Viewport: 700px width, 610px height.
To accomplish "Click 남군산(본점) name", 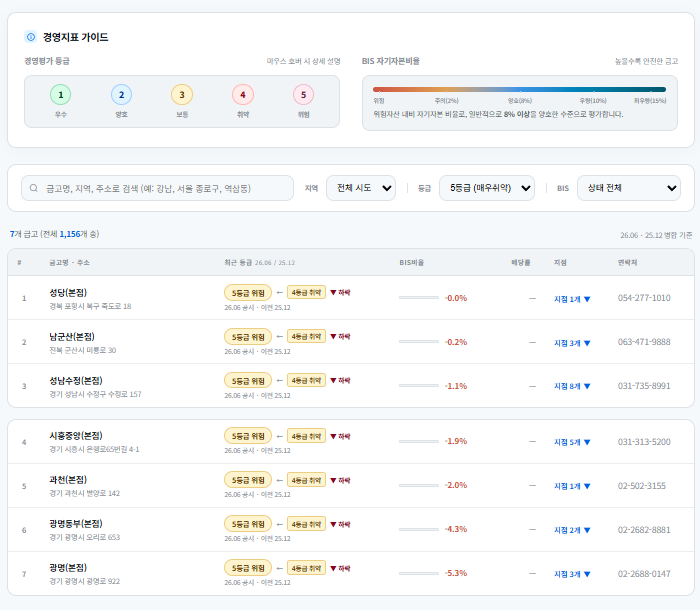I will tap(72, 336).
